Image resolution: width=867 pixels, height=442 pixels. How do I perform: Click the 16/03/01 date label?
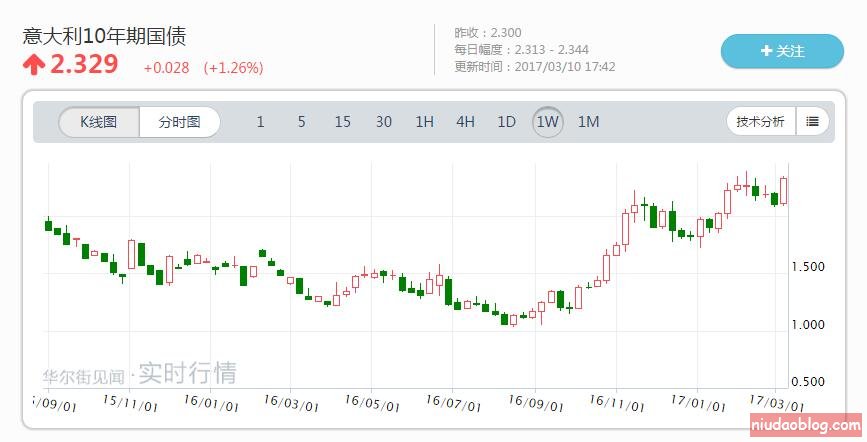(x=291, y=403)
